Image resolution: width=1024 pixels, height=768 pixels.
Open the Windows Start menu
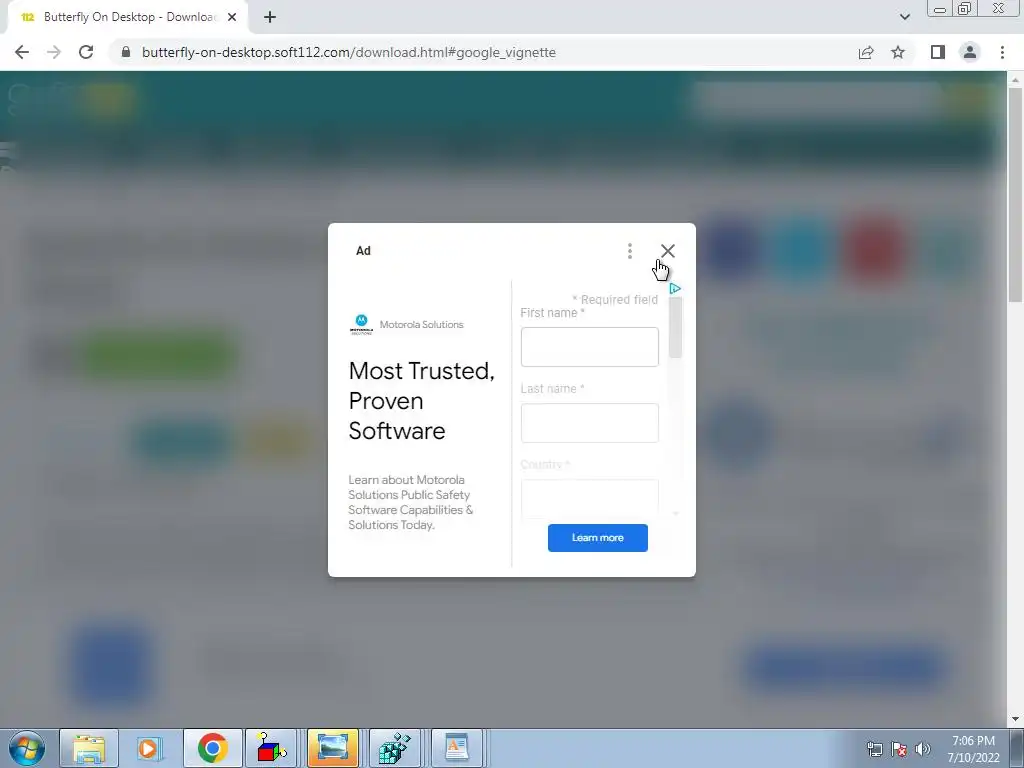[26, 748]
